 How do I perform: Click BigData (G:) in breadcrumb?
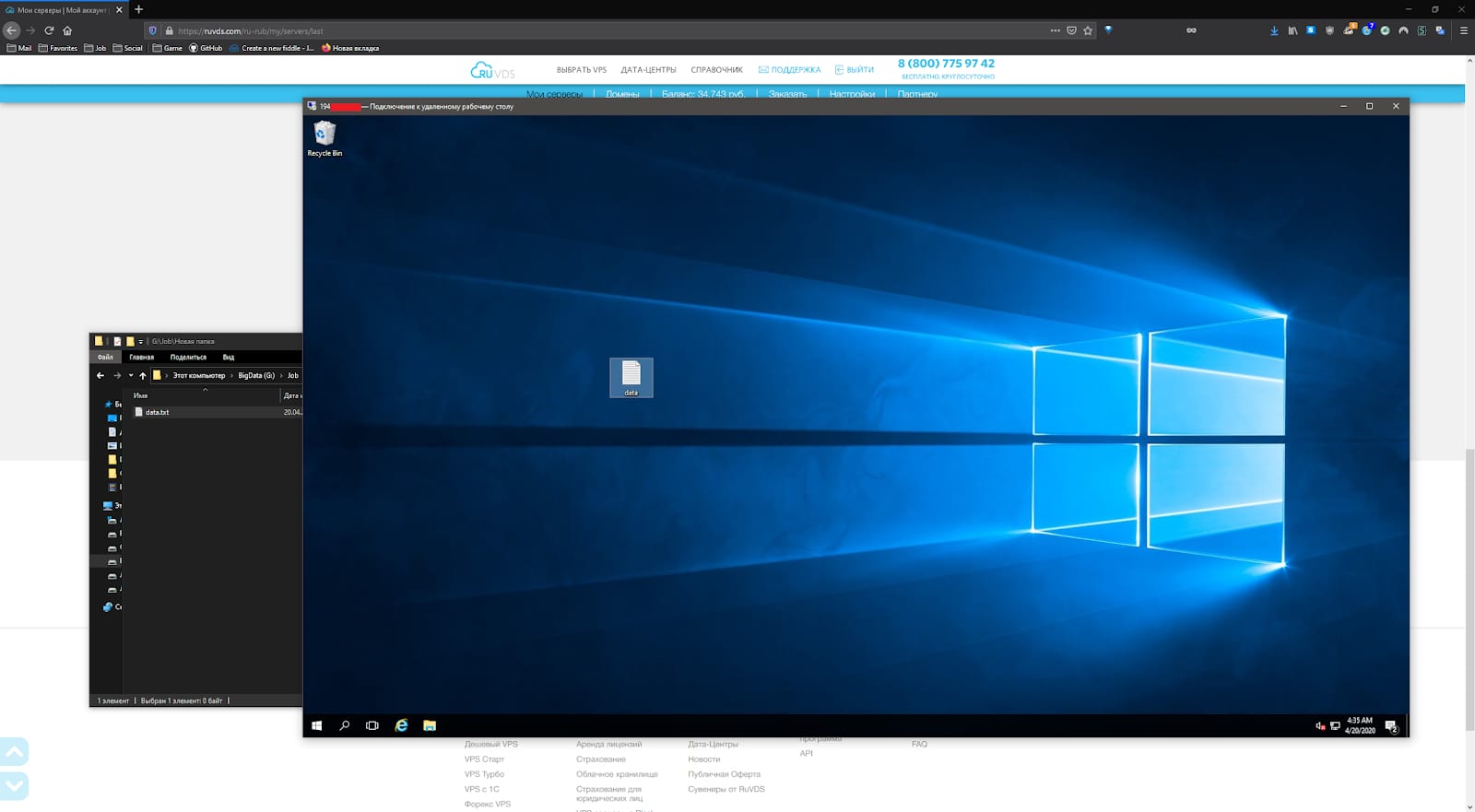pos(256,375)
